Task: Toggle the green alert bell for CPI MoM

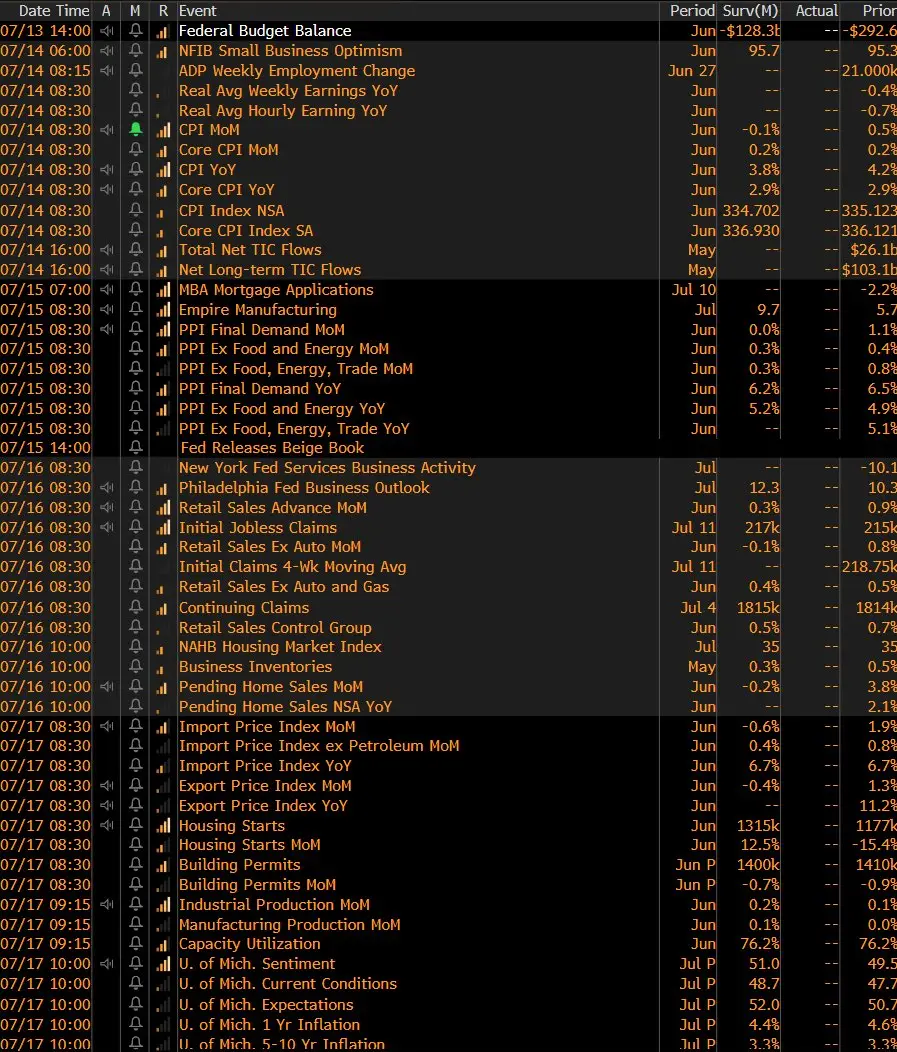Action: tap(136, 129)
